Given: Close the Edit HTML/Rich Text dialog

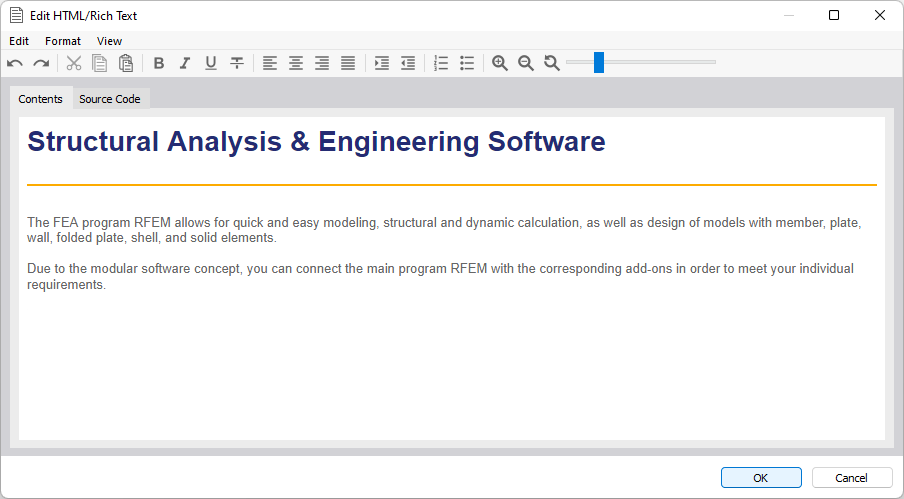Looking at the screenshot, I should pyautogui.click(x=880, y=15).
